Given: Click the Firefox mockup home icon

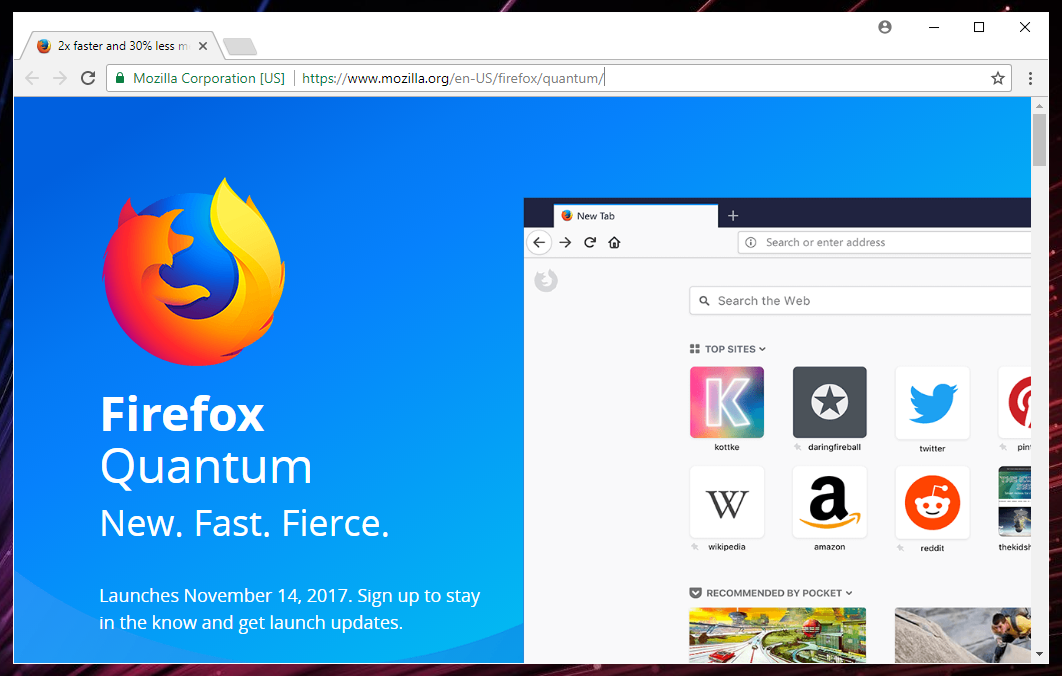Looking at the screenshot, I should 614,242.
